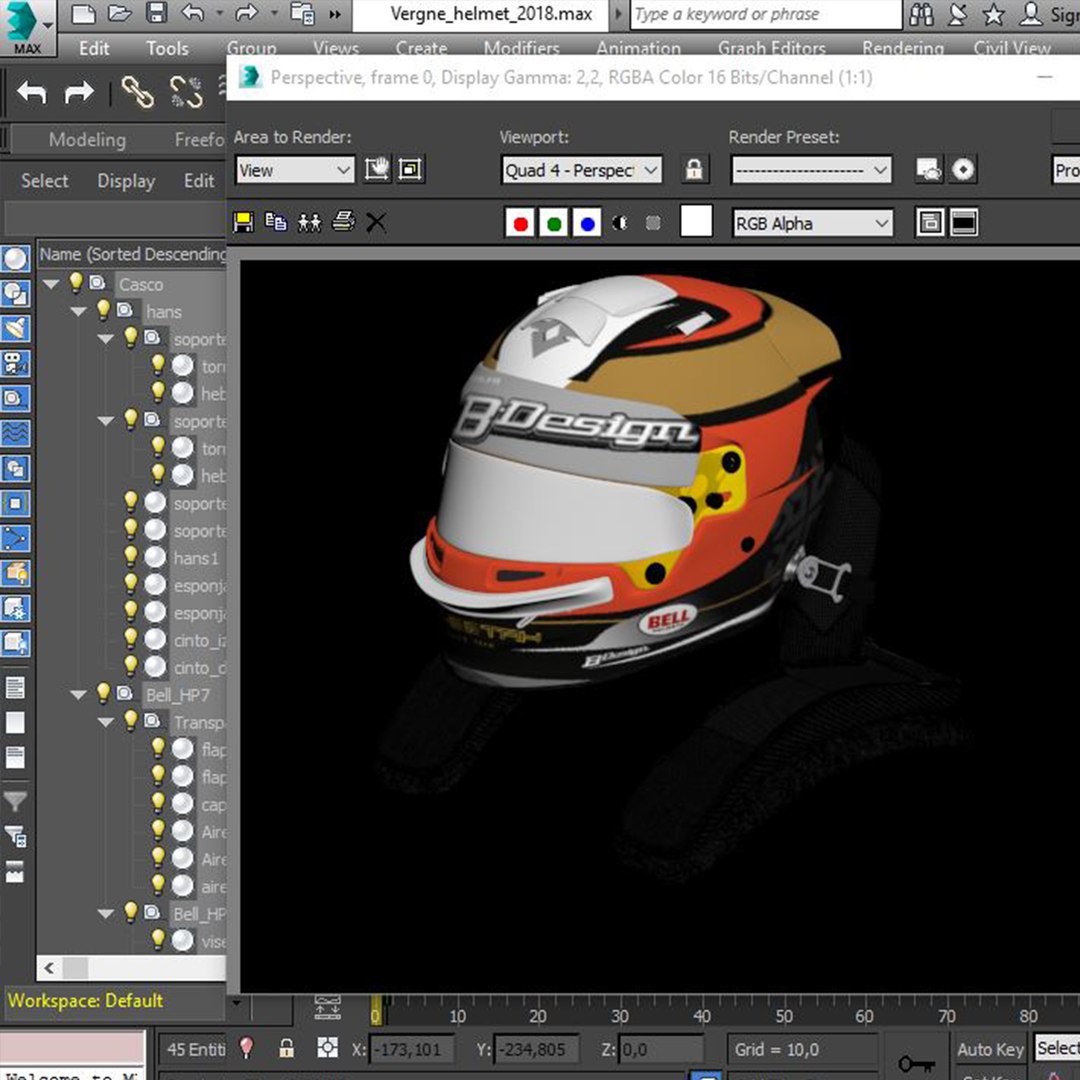
Task: Save rendered image with yellow disk icon
Action: (x=243, y=222)
